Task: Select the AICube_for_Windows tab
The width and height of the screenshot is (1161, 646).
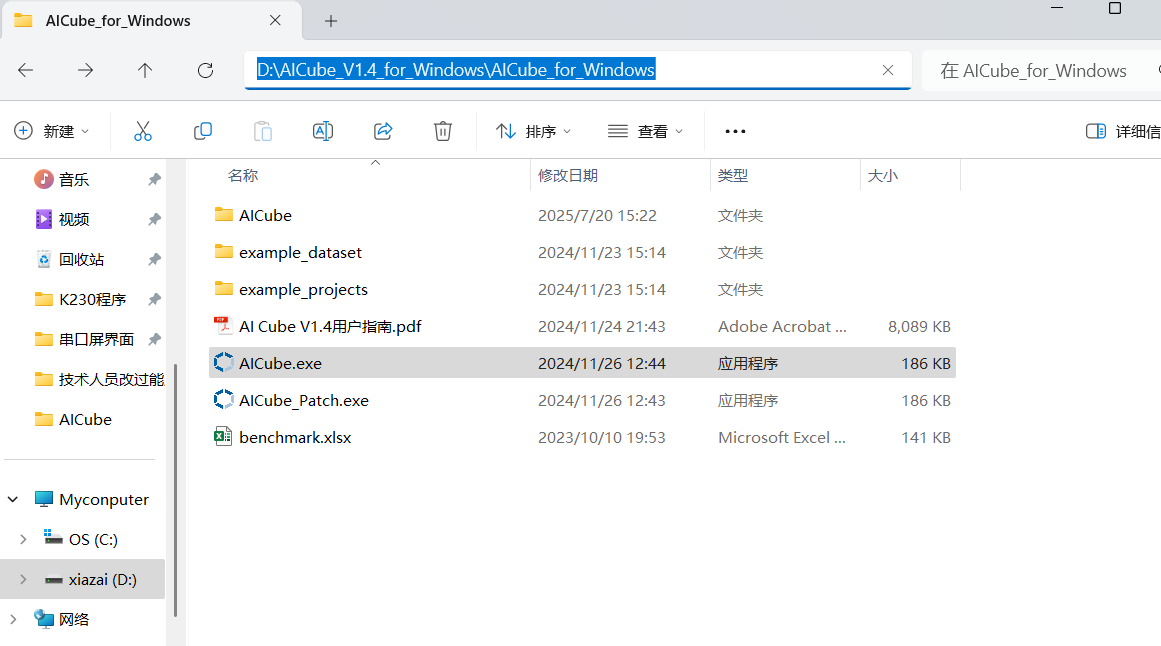Action: 152,21
